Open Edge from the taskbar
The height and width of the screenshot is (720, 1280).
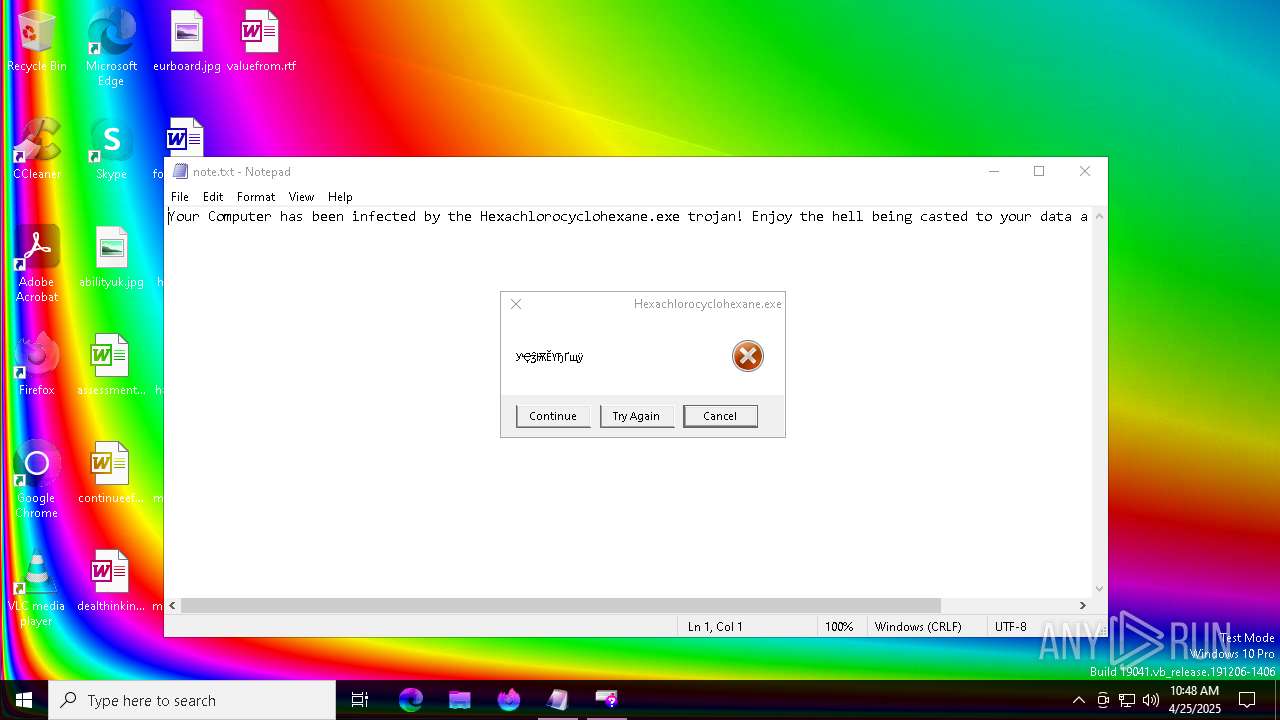coord(411,700)
